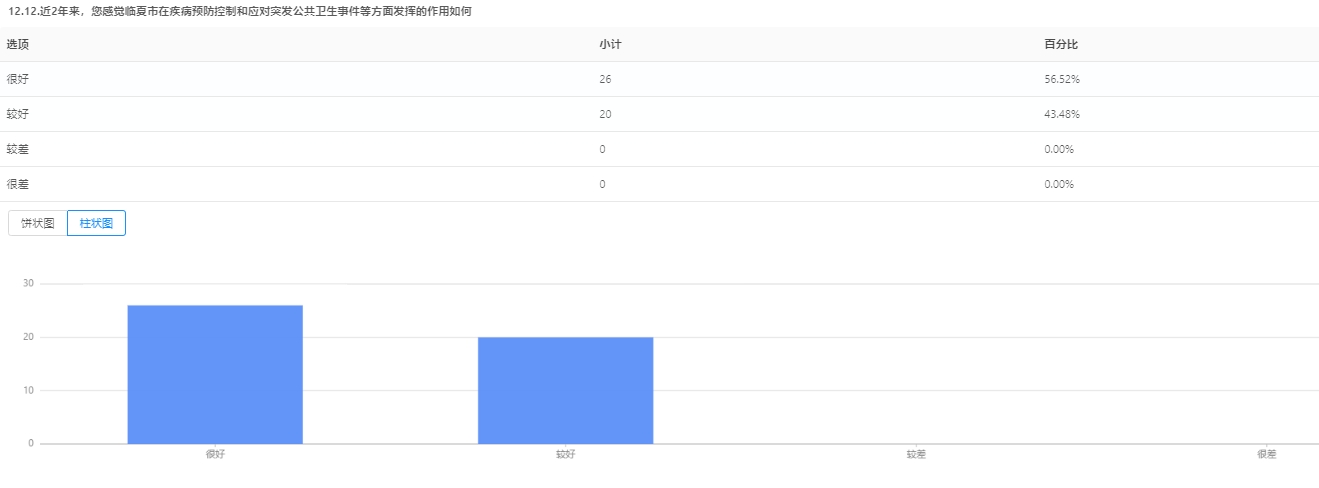This screenshot has width=1319, height=488.
Task: Click the 较差 label on the chart axis
Action: coord(916,454)
